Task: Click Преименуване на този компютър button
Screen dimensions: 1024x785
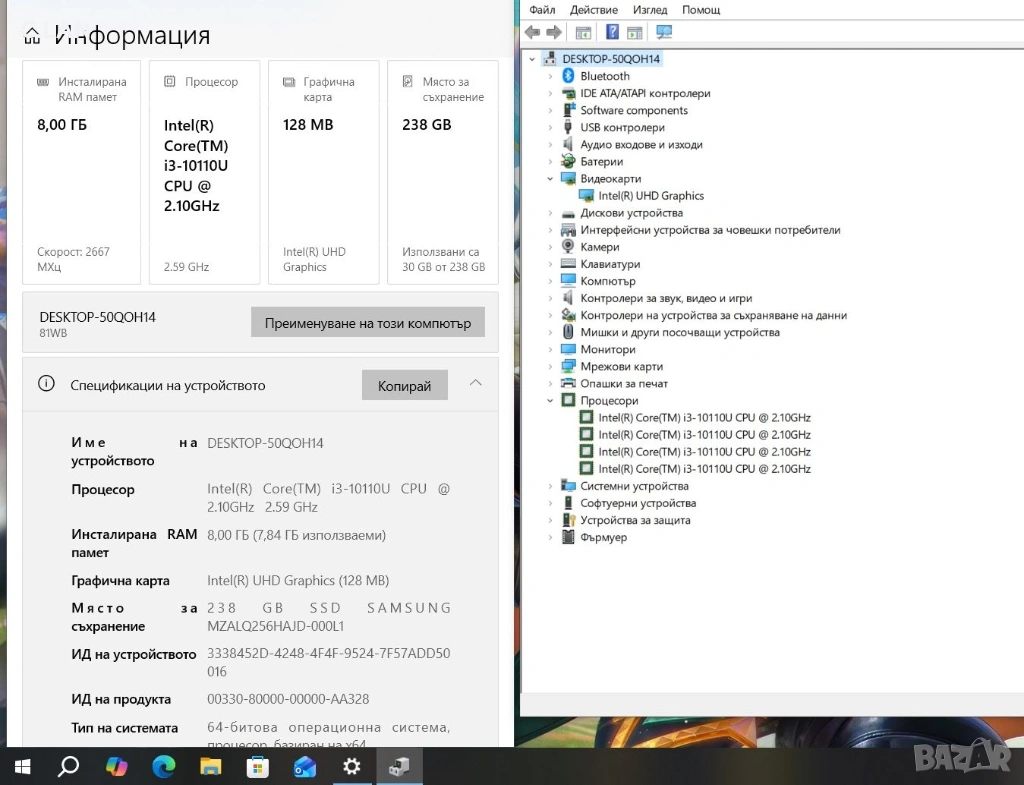Action: pyautogui.click(x=367, y=323)
